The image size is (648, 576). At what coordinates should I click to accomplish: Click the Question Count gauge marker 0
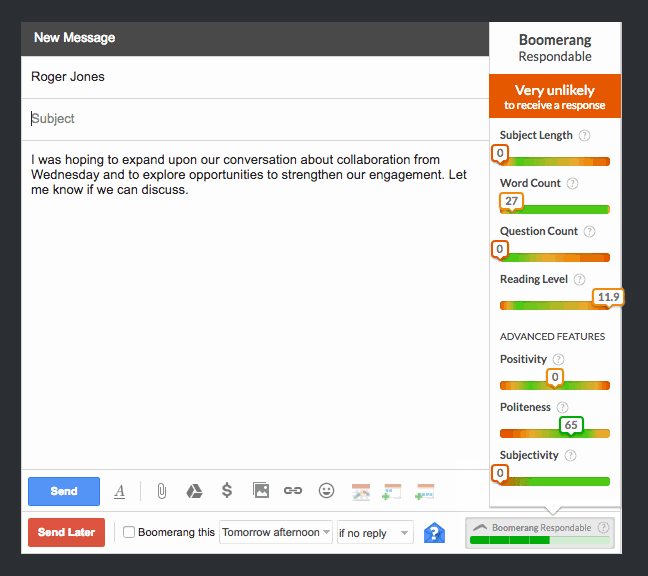(500, 250)
